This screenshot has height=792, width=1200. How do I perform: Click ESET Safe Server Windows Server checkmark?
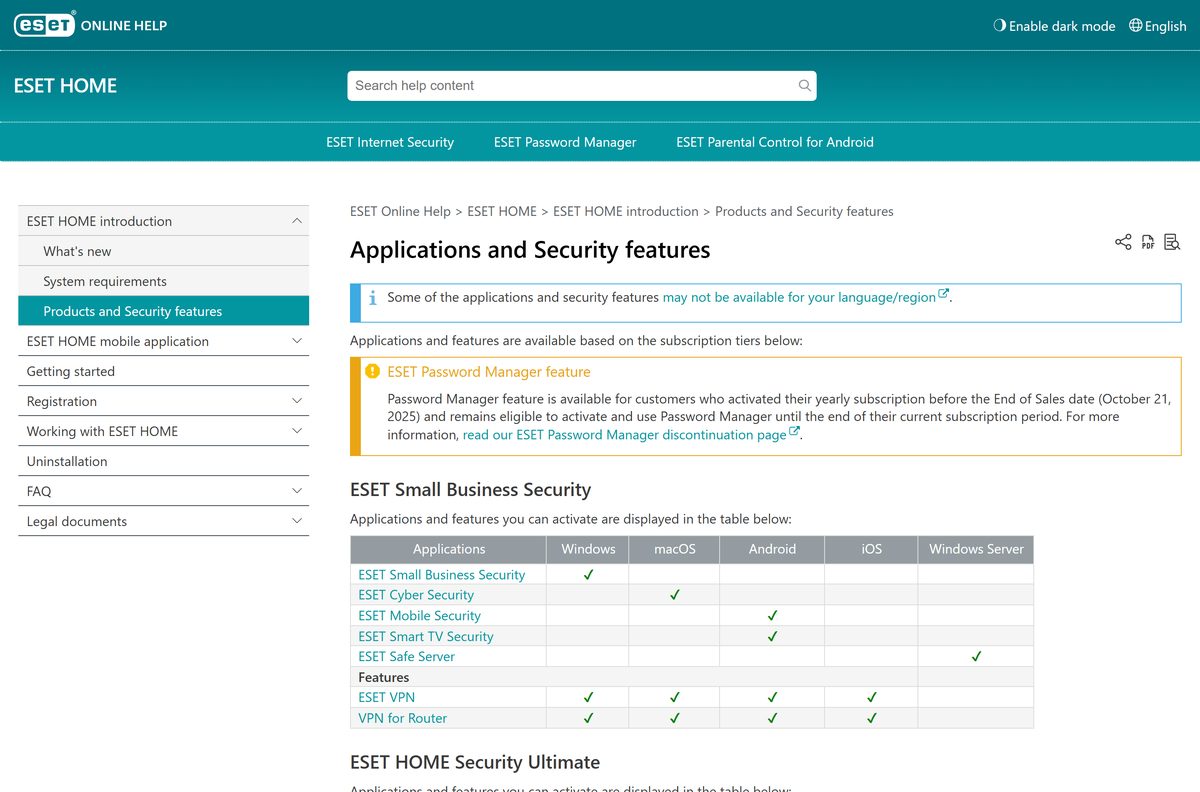[x=976, y=657]
